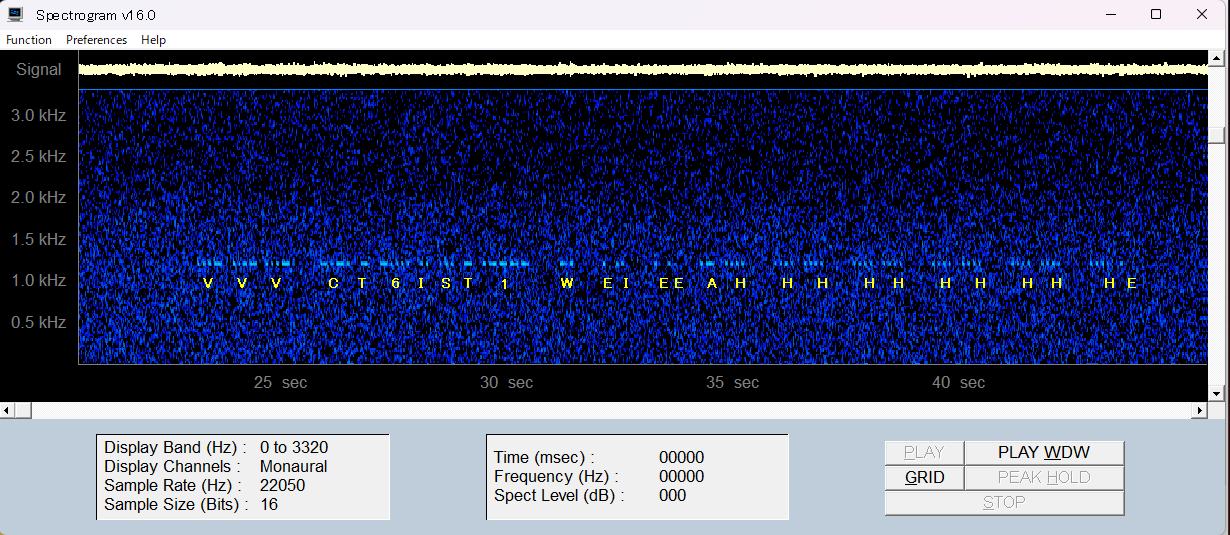Click the 2.5 kHz axis label
This screenshot has width=1230, height=535.
point(39,157)
